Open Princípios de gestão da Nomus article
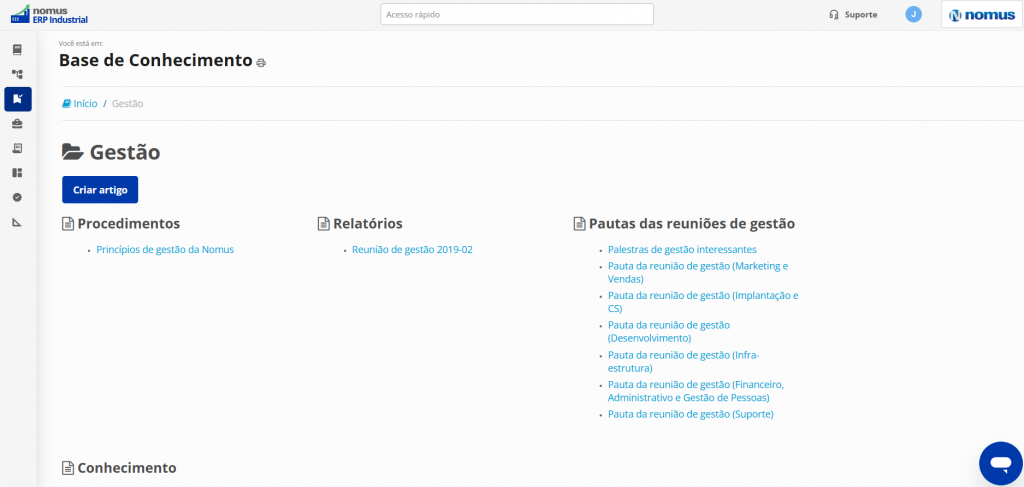Image resolution: width=1024 pixels, height=487 pixels. tap(165, 249)
